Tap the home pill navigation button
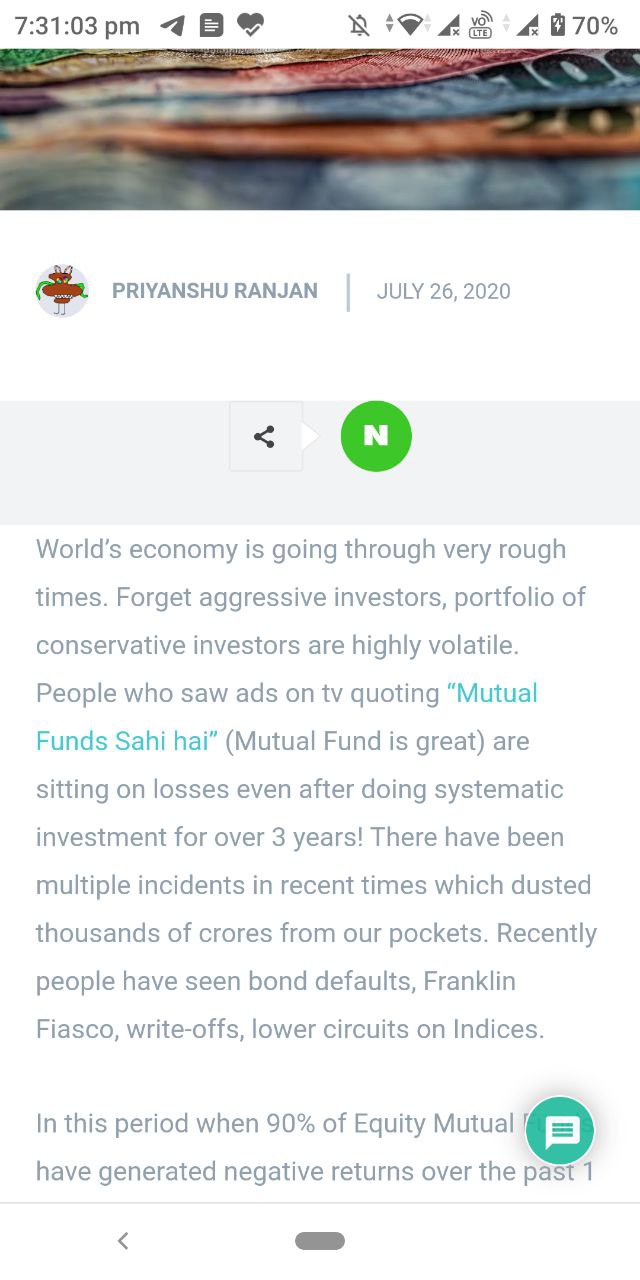This screenshot has height=1280, width=640. pos(320,1241)
